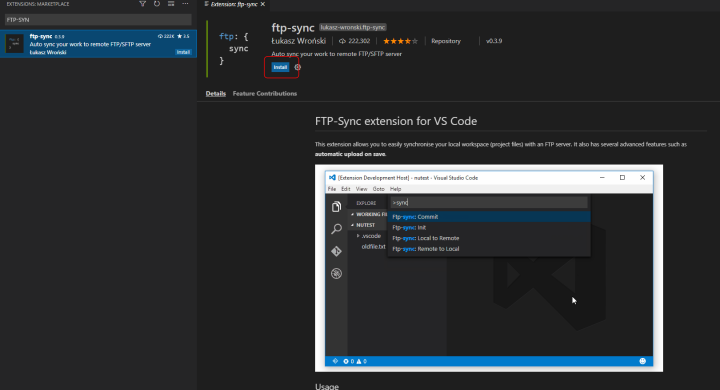Click the small Install button in the ftp-sync list row
Screen dimensions: 720x390
(x=183, y=52)
